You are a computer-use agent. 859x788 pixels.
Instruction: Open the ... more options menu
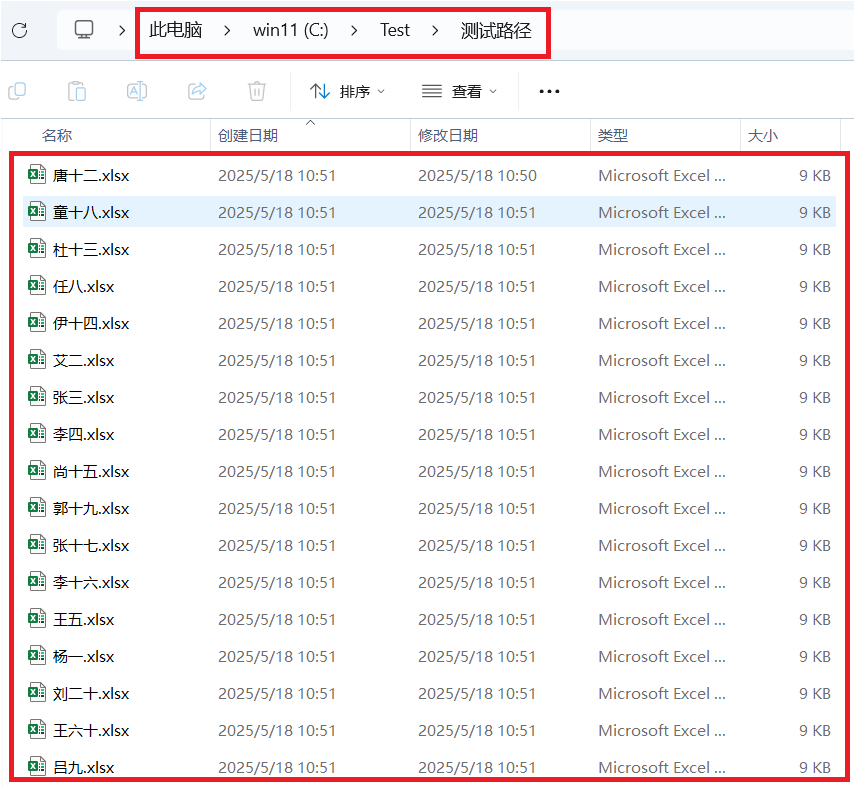(548, 91)
